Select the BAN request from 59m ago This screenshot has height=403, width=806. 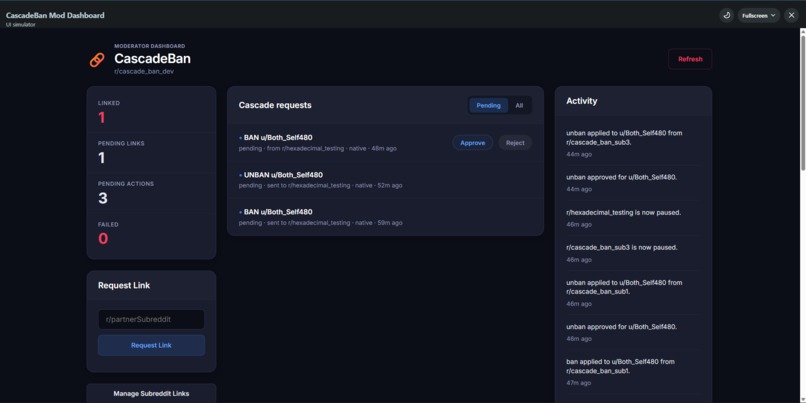click(x=385, y=217)
